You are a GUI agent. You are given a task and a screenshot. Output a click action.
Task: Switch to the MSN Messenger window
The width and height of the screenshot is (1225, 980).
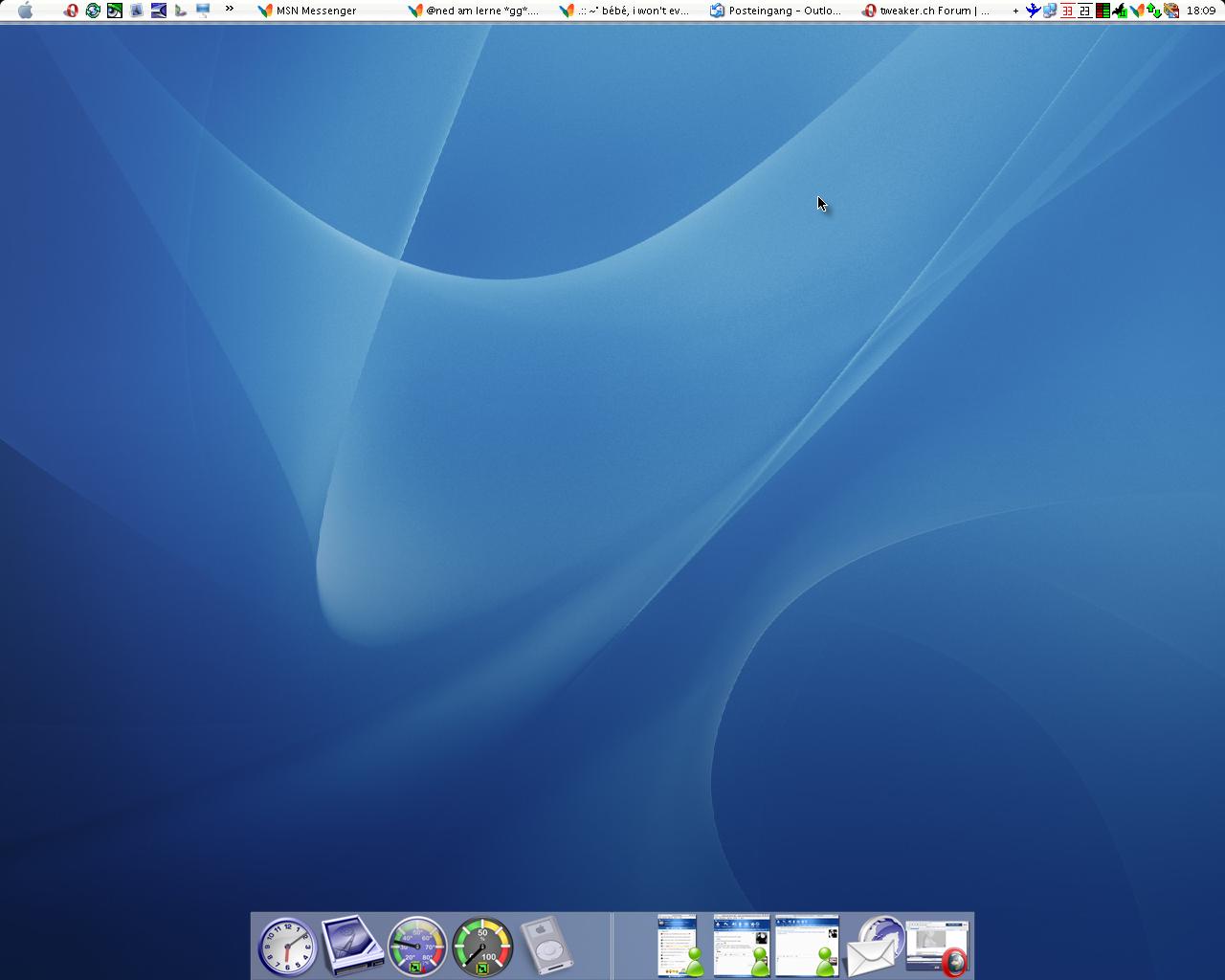pyautogui.click(x=307, y=11)
